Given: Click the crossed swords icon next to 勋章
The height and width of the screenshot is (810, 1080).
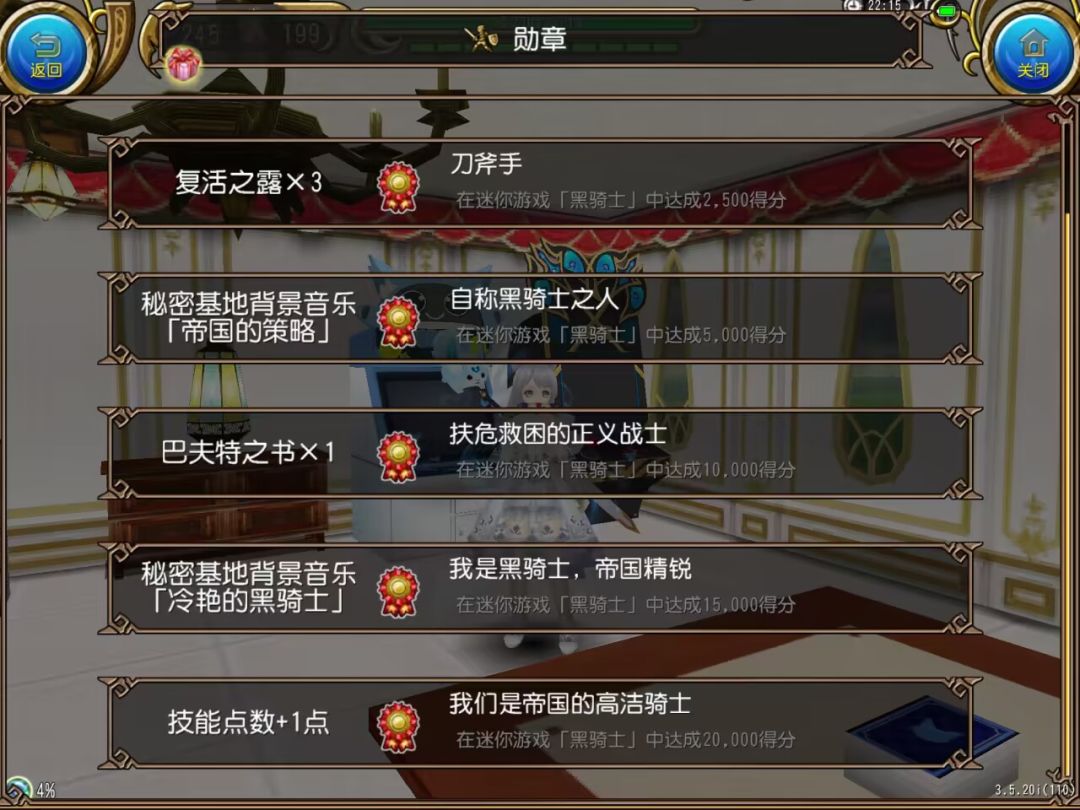Looking at the screenshot, I should [x=481, y=39].
